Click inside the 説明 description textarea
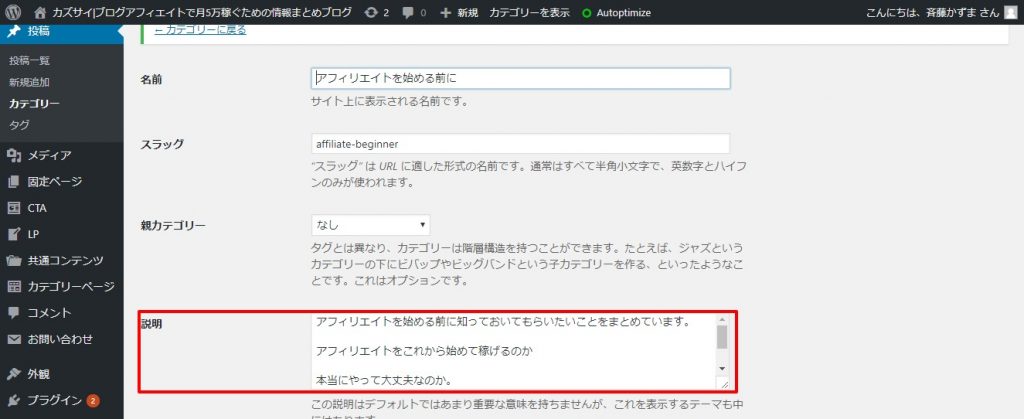The width and height of the screenshot is (1024, 419). 514,352
